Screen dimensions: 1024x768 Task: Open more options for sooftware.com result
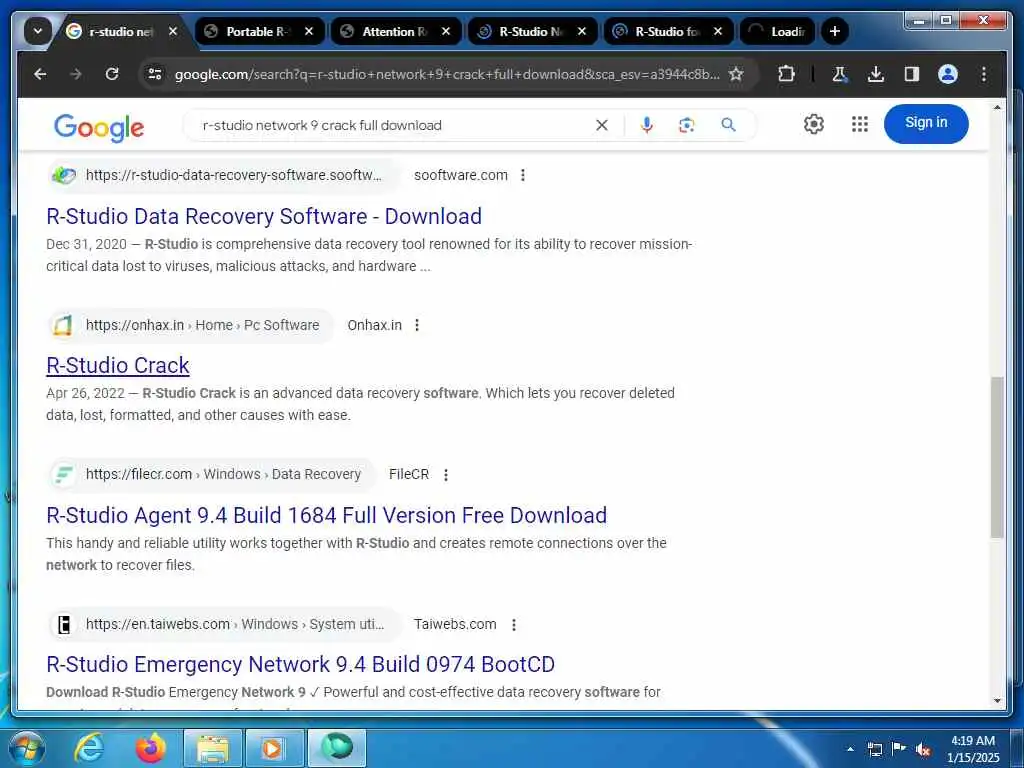(522, 175)
